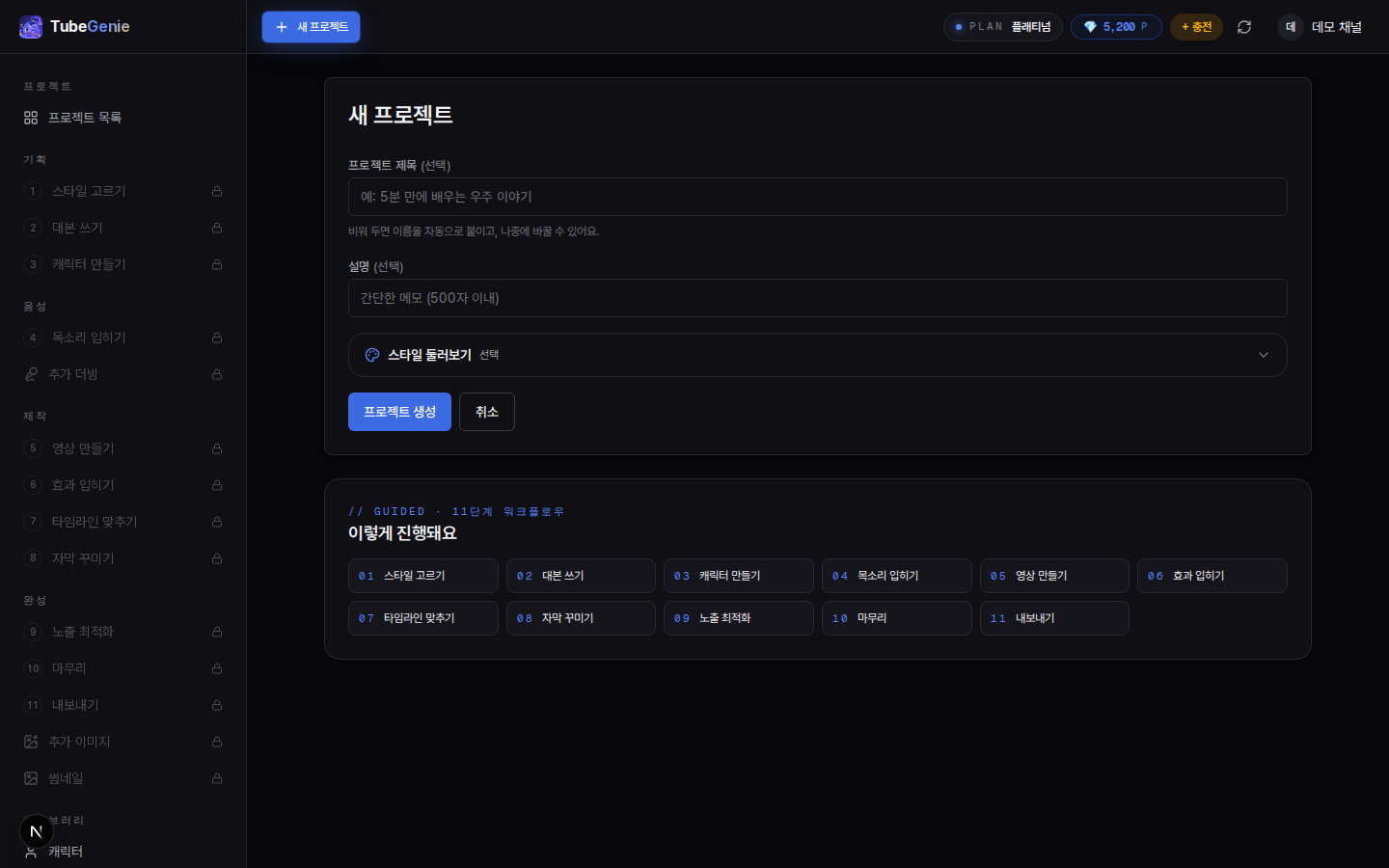Click the thumbnail icon beside 썸네일
Viewport: 1389px width, 868px height.
(x=31, y=778)
